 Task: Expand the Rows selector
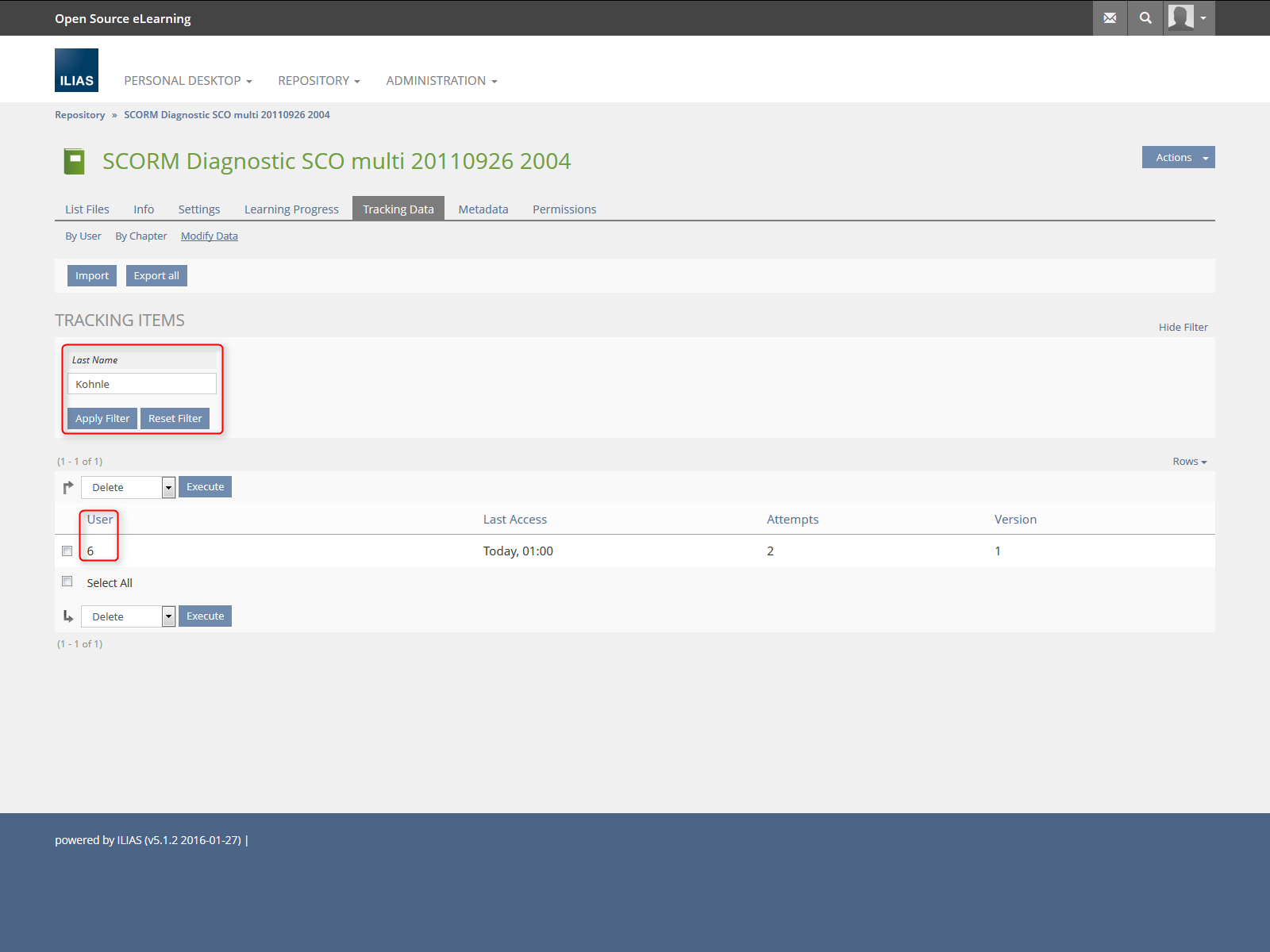click(x=1189, y=462)
